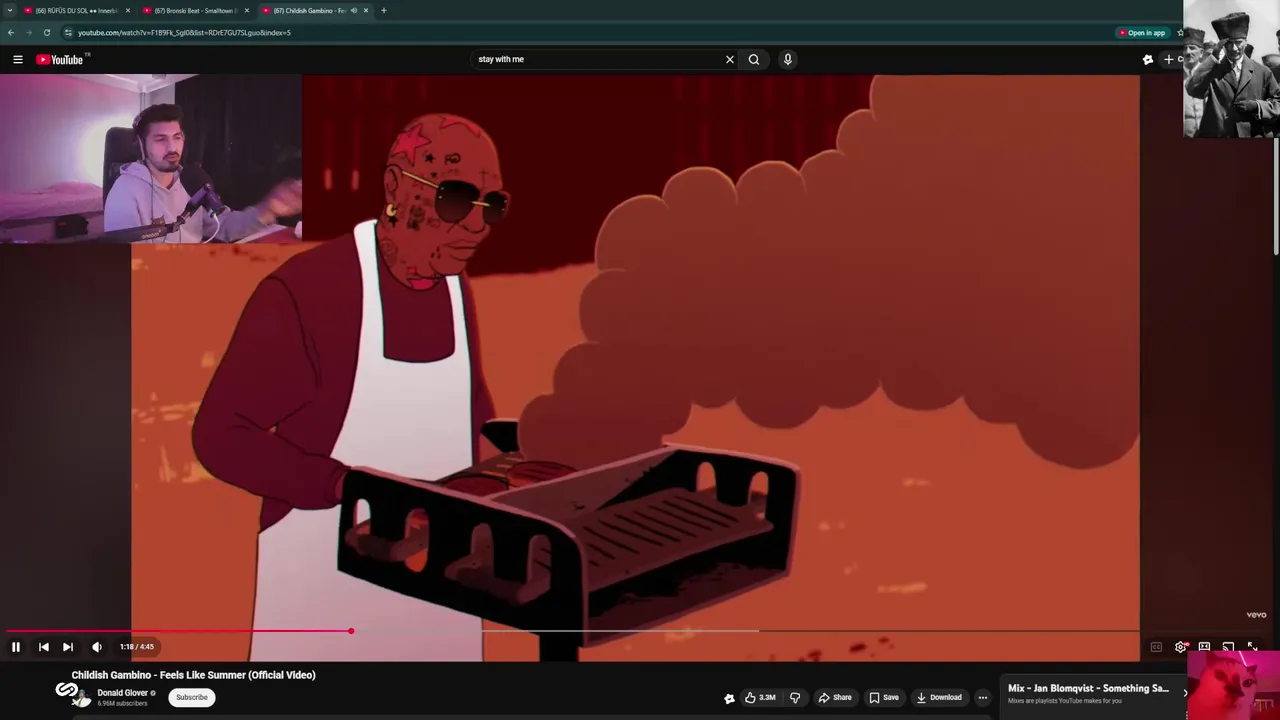Save the video to a playlist
Screen dimensions: 1280x720
click(x=883, y=698)
